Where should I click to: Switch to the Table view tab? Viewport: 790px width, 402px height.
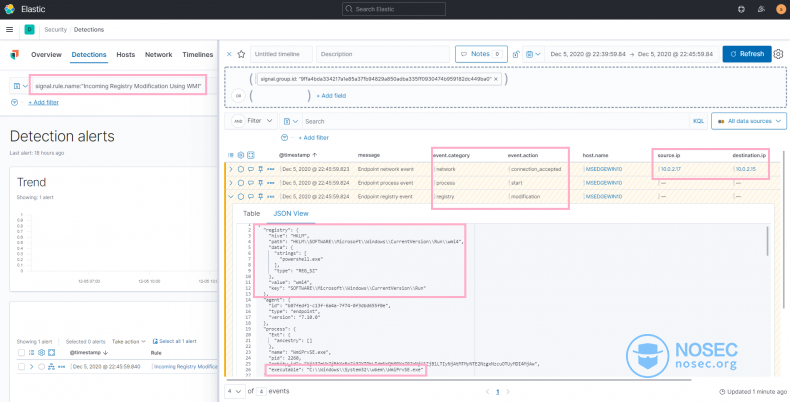[251, 213]
